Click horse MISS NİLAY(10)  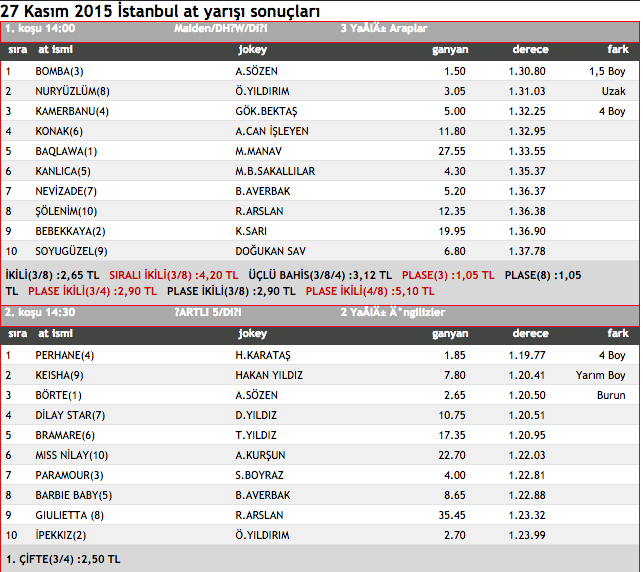(71, 455)
